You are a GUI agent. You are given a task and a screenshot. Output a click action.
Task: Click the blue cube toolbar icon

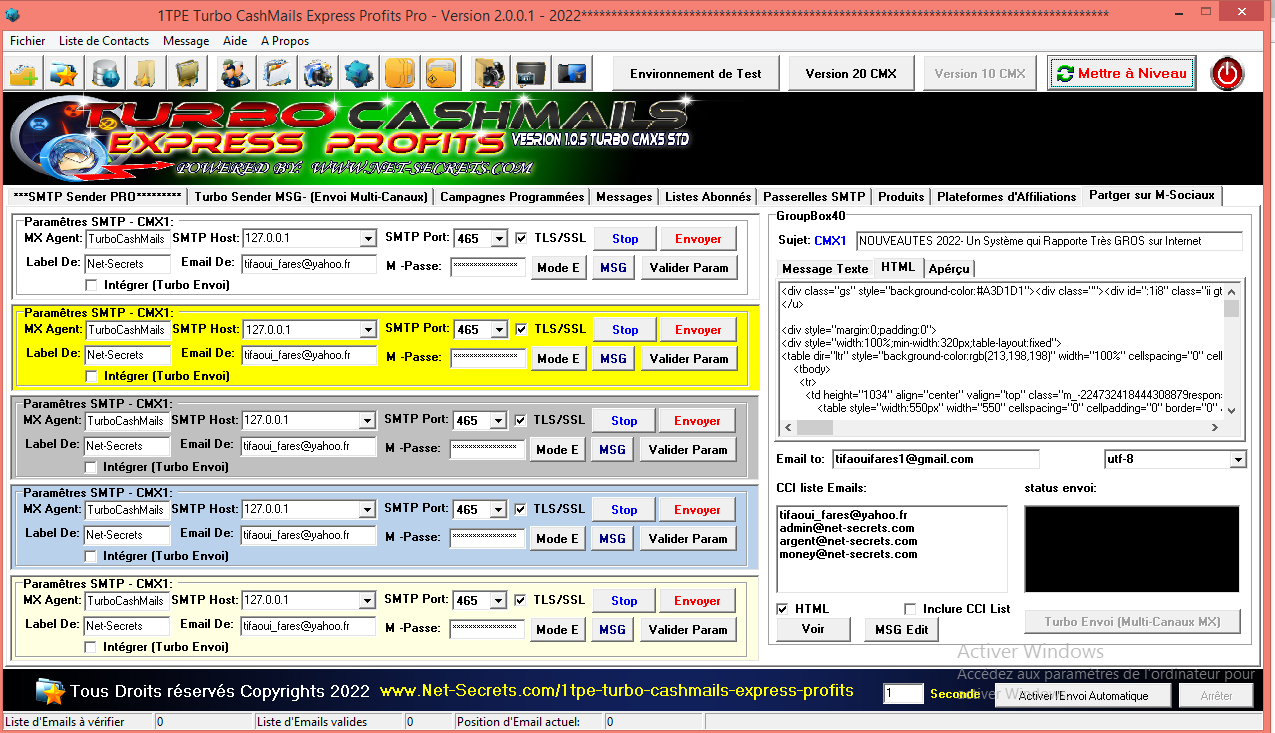(359, 73)
